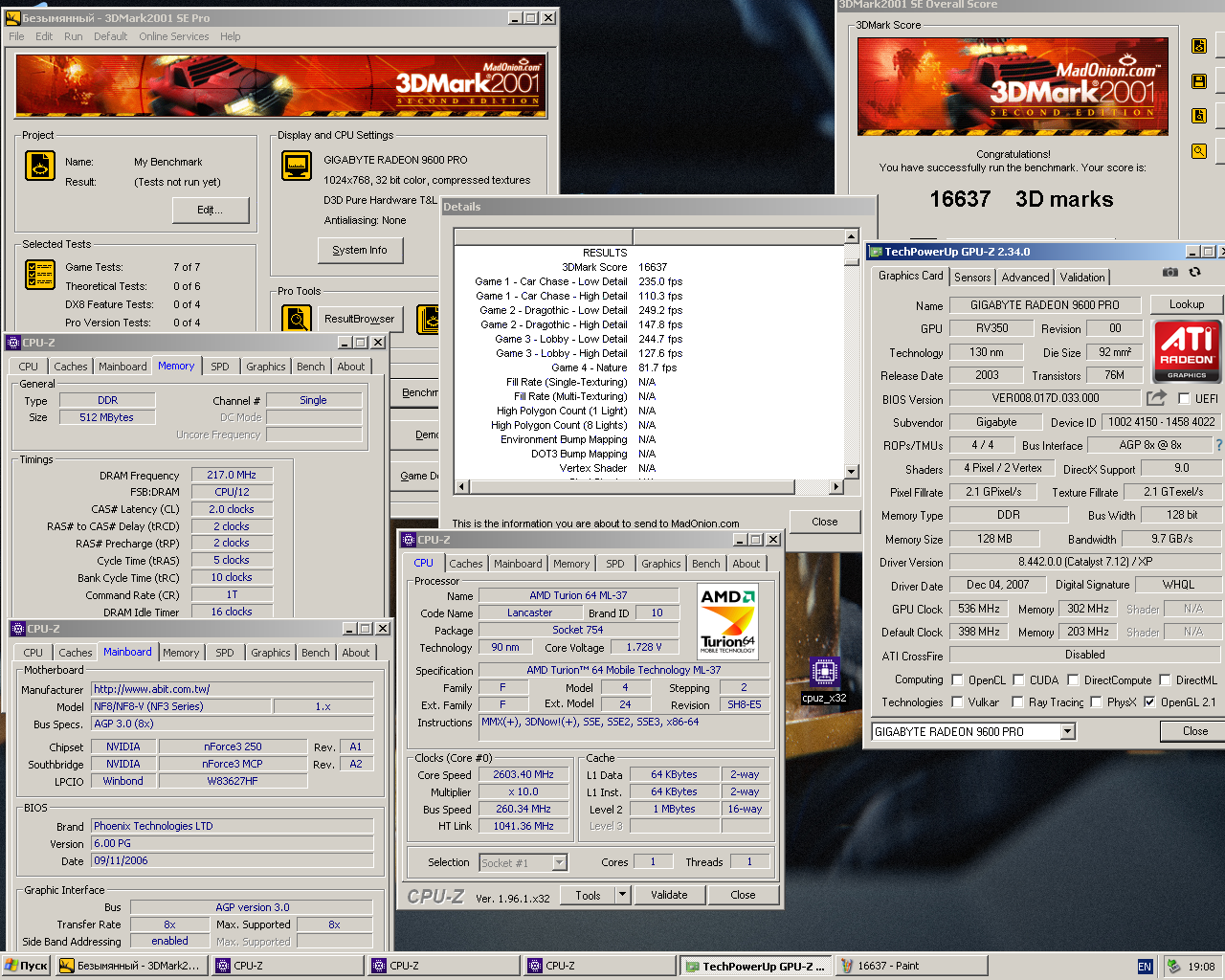Toggle the Ray Tracing checkbox

[1018, 702]
